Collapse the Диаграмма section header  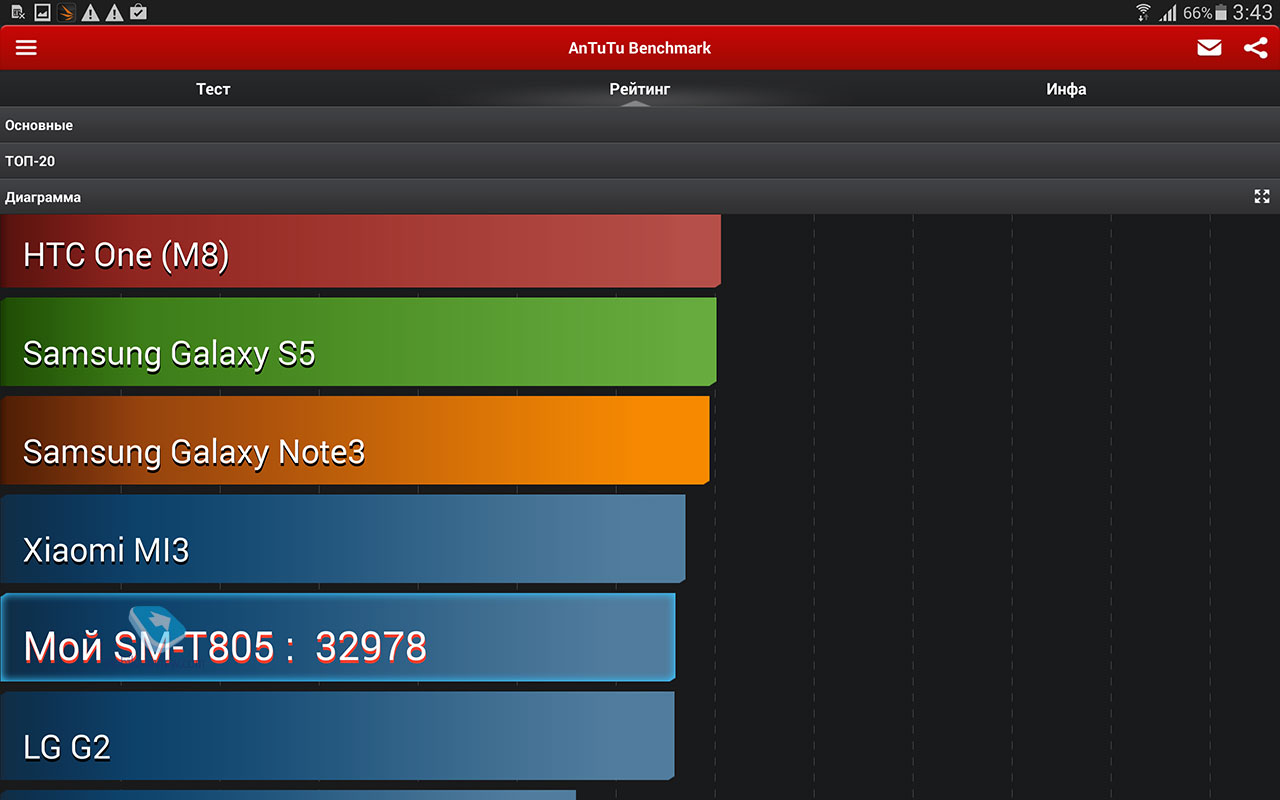(x=640, y=197)
